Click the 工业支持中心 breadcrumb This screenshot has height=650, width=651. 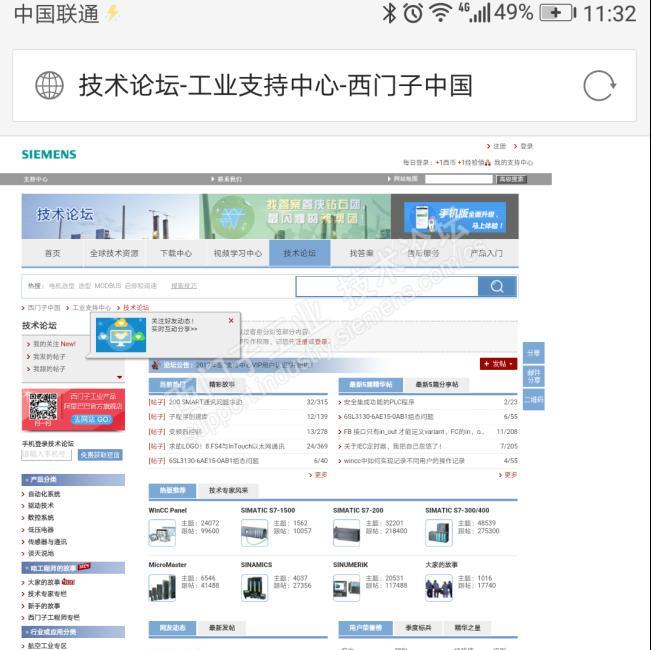92,308
